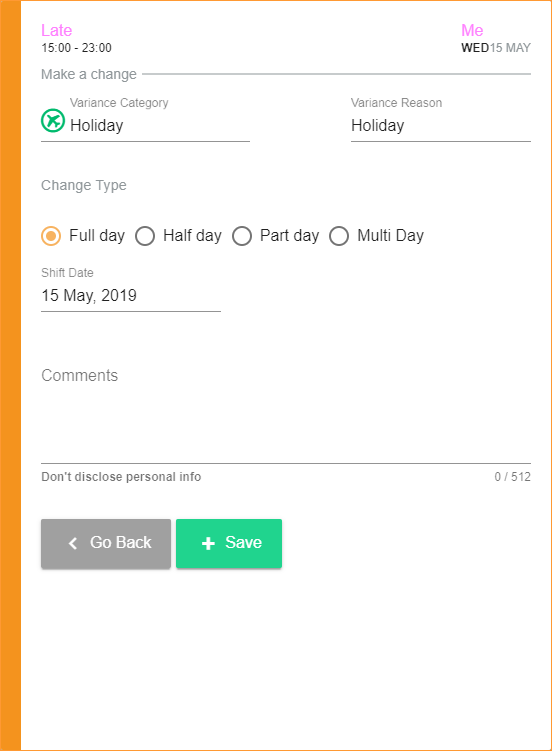Click the Go Back button
This screenshot has width=552, height=751.
tap(106, 544)
